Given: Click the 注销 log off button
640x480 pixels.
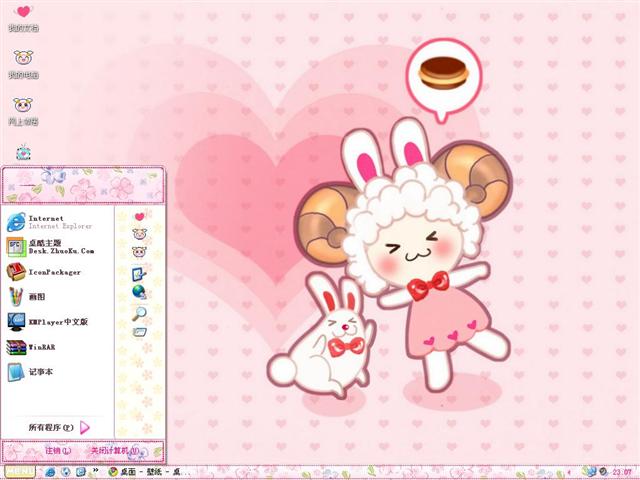Looking at the screenshot, I should [x=56, y=451].
